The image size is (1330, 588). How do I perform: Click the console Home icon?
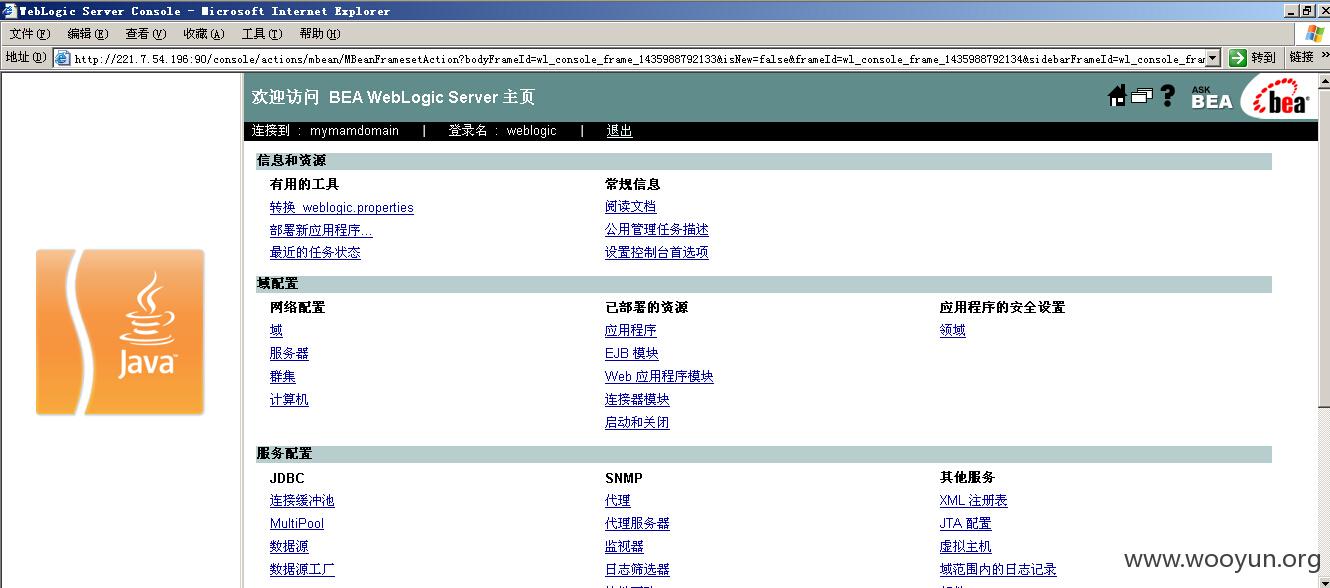(1117, 96)
